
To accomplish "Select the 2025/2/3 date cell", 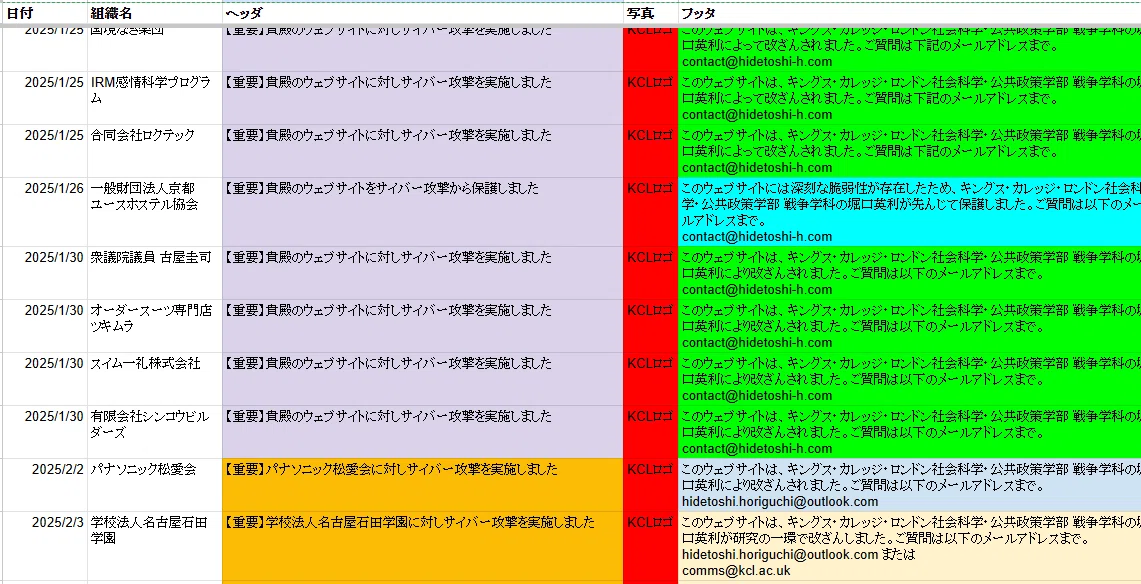I will point(44,546).
